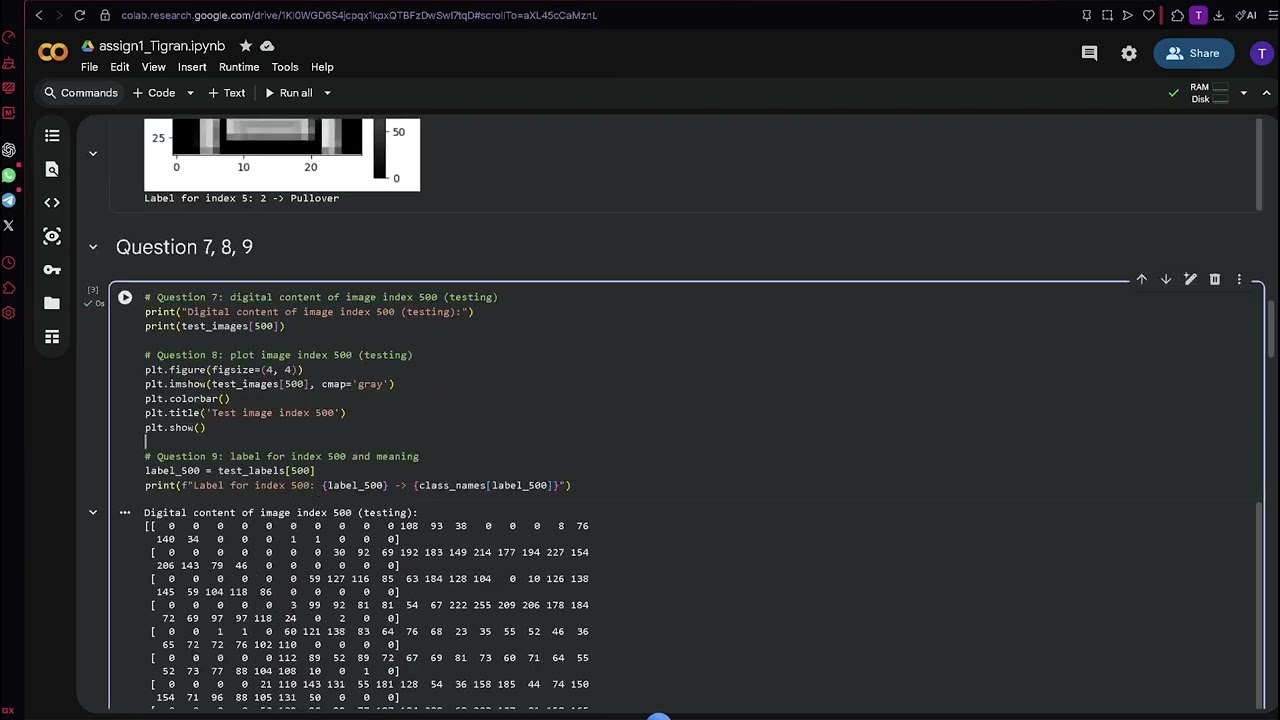The width and height of the screenshot is (1280, 720).
Task: Open the comments panel
Action: [1089, 53]
